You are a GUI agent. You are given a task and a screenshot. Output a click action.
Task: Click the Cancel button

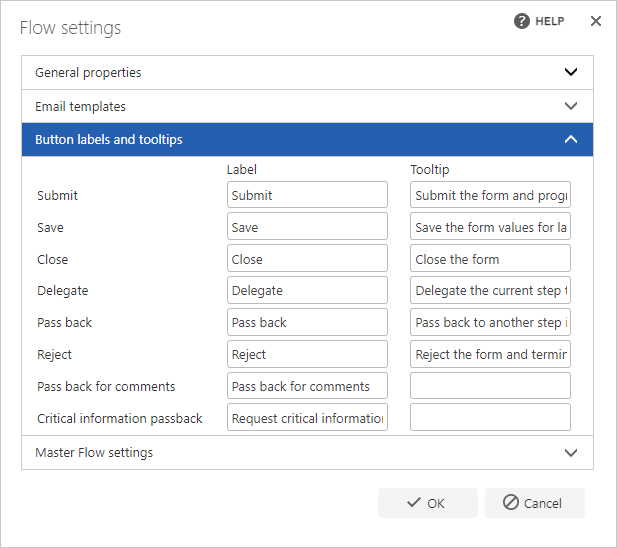pyautogui.click(x=535, y=503)
